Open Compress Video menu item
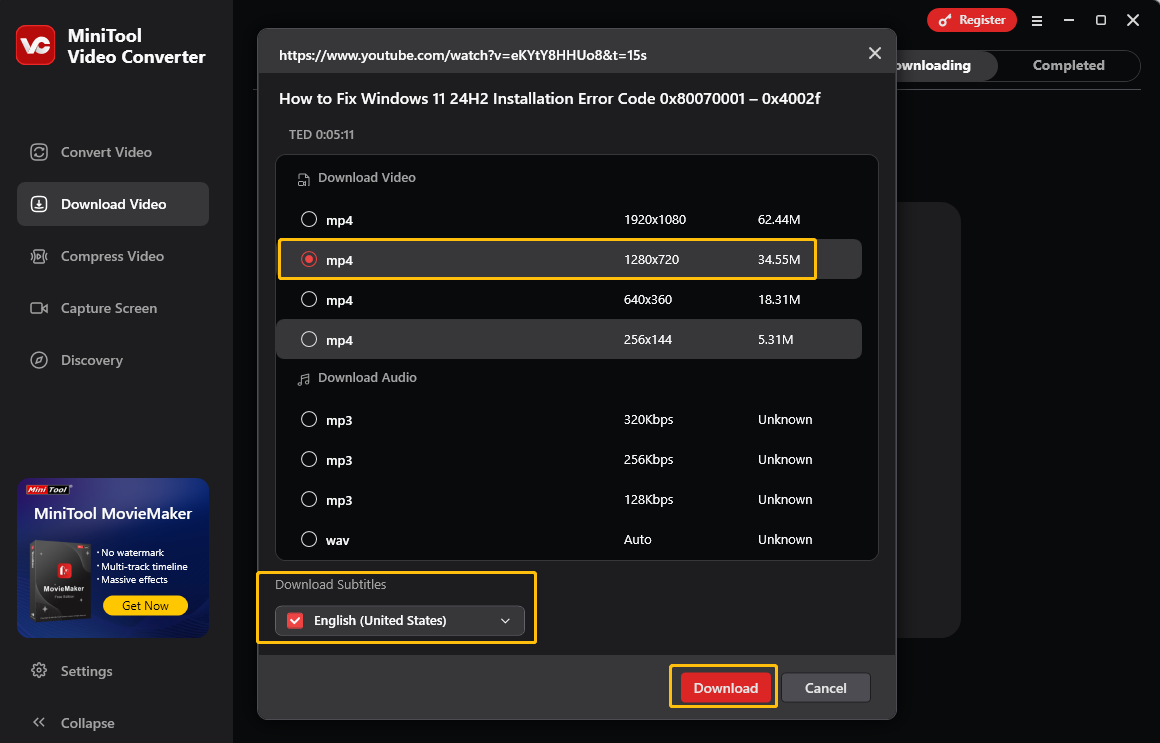The width and height of the screenshot is (1160, 743). click(112, 256)
